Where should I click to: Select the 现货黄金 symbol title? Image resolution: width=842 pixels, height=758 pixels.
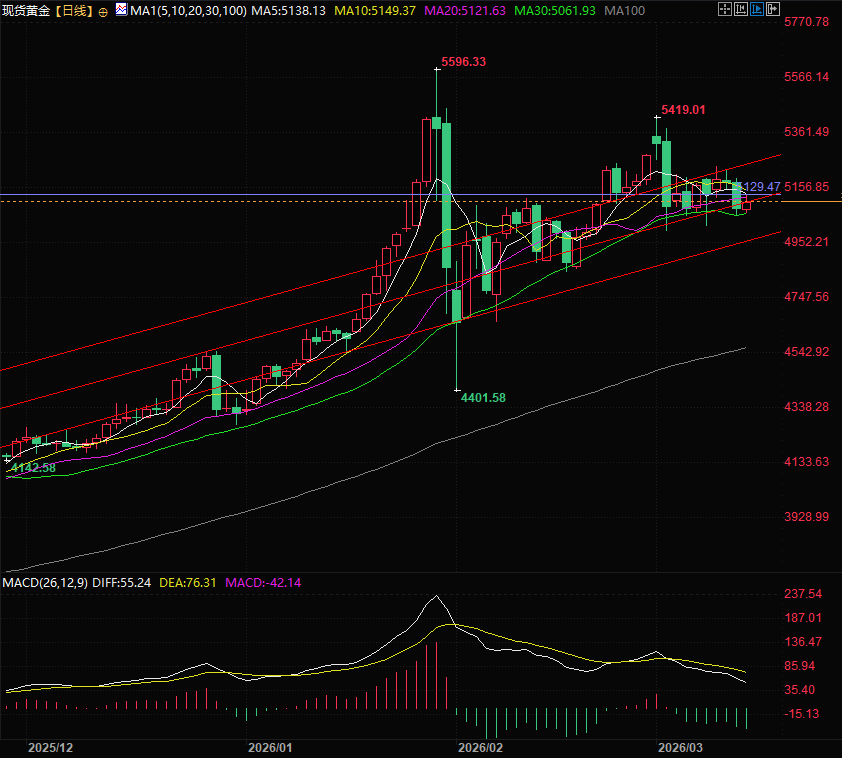click(x=26, y=11)
